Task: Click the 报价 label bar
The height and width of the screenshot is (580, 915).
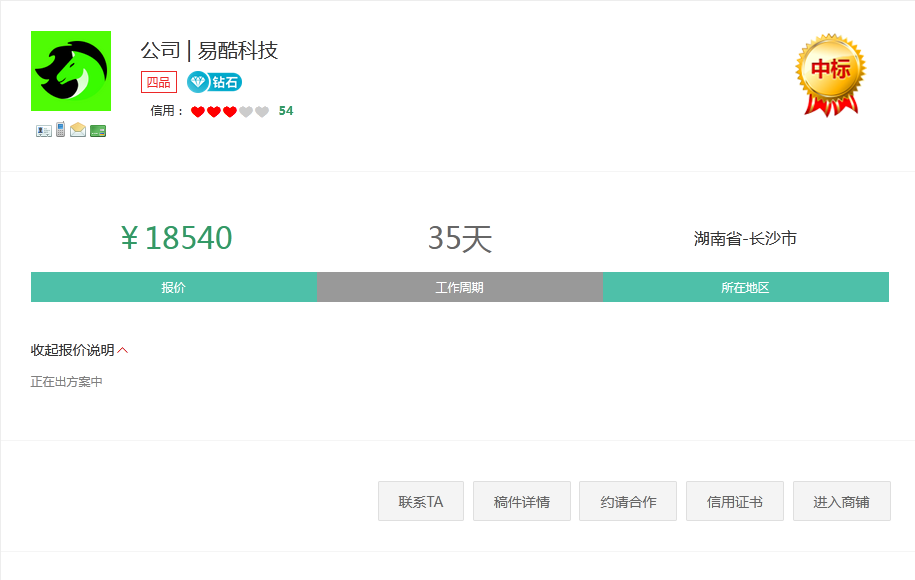Action: click(174, 287)
